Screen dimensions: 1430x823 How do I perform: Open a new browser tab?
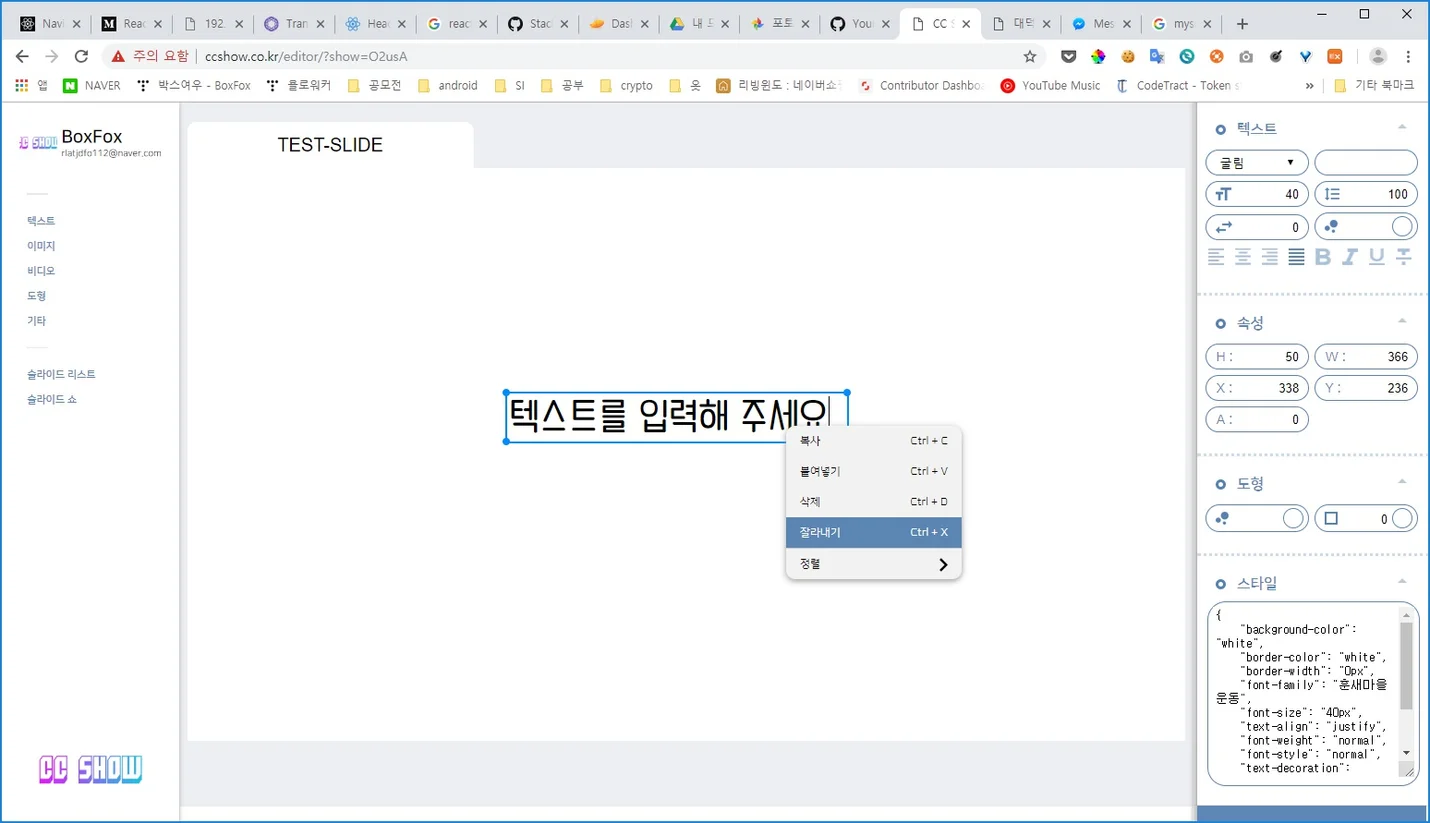tap(1242, 24)
